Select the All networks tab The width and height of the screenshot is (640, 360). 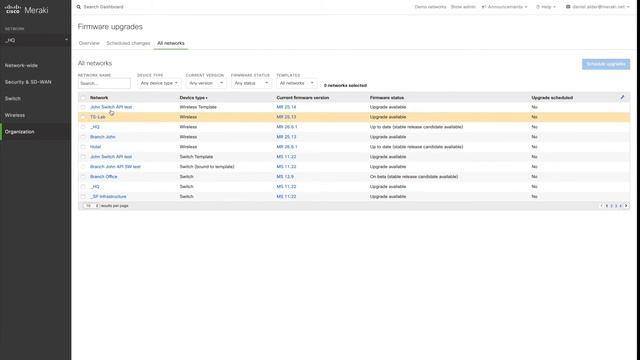click(x=171, y=43)
